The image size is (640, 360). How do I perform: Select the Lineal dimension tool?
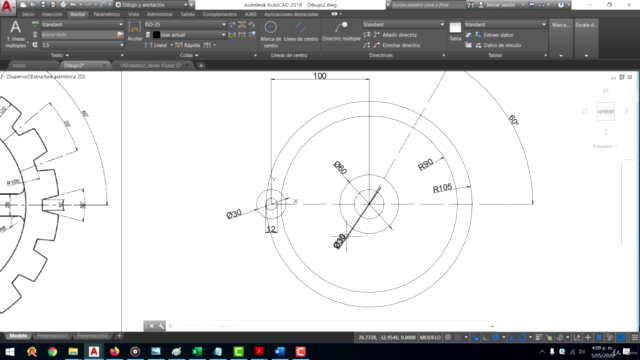[x=156, y=45]
